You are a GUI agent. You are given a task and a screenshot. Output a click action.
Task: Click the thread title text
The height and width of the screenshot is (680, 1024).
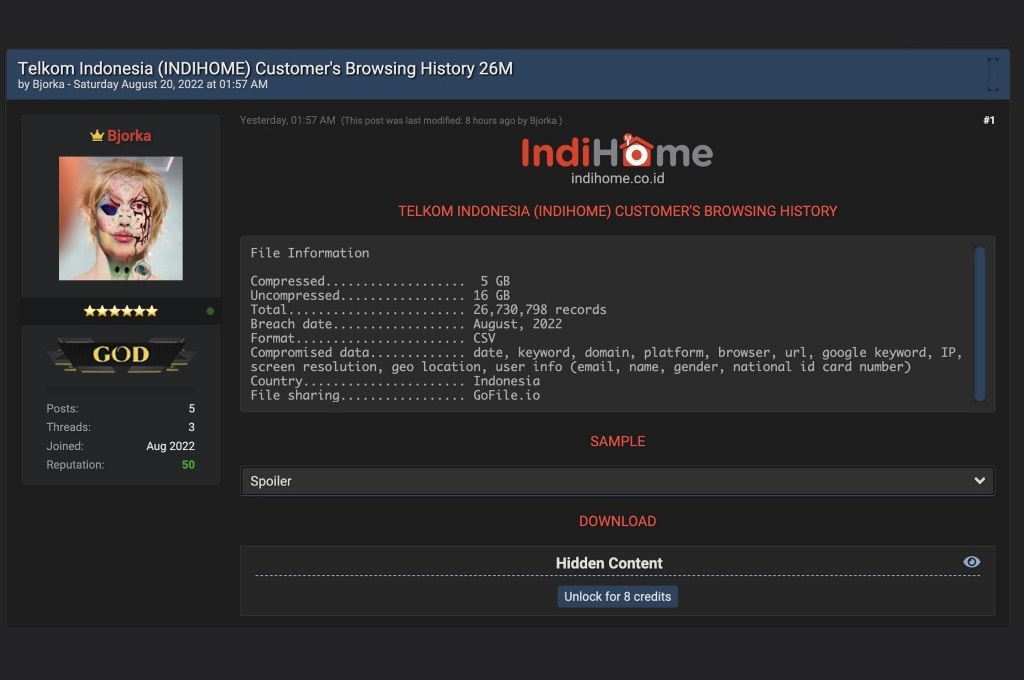click(265, 68)
